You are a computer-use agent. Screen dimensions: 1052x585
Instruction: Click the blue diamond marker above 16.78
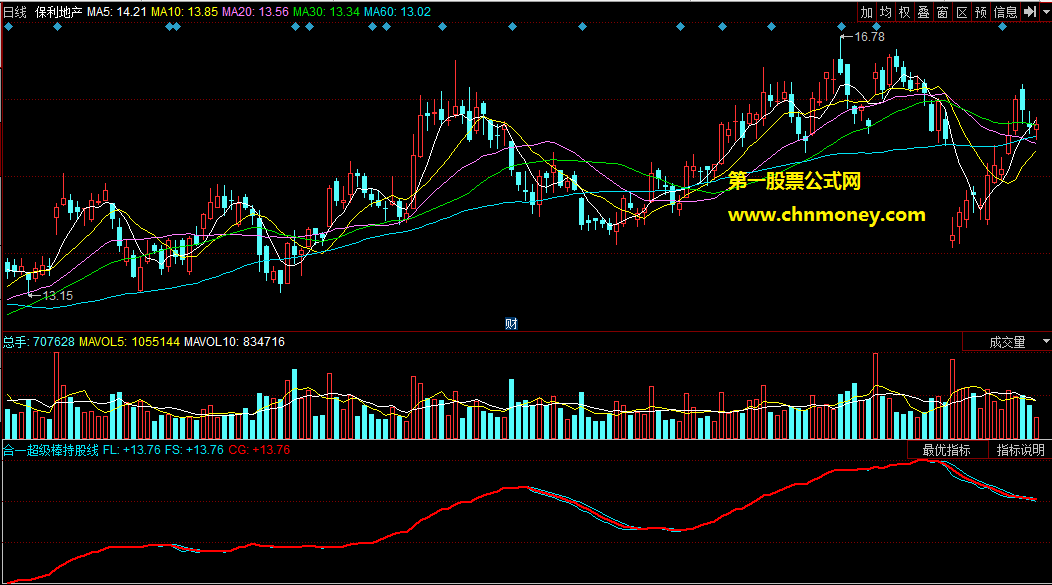pos(841,27)
